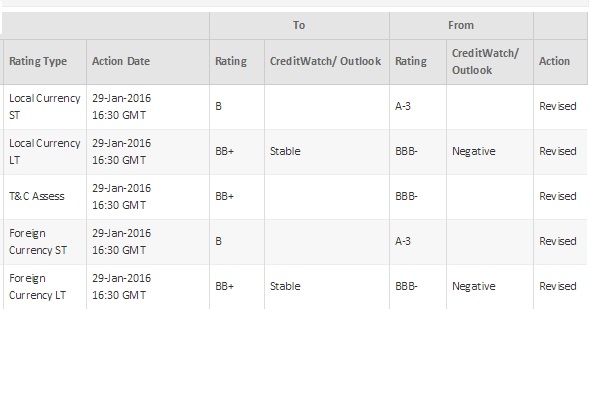The image size is (595, 412).
Task: Select the Local Currency LT row label
Action: (x=45, y=152)
